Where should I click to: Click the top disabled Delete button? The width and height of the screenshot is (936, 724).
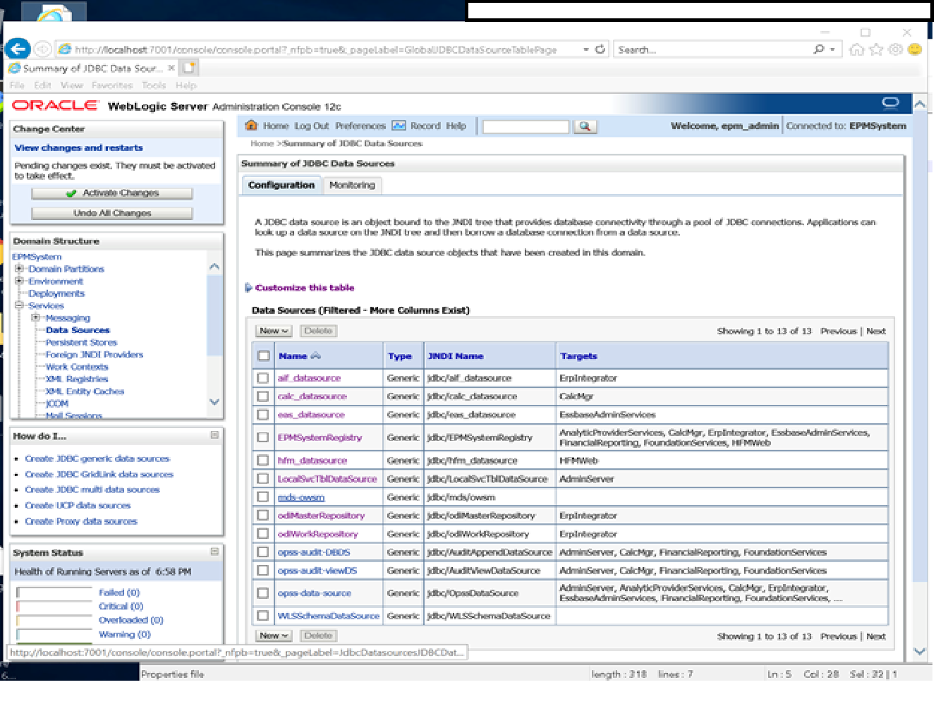pyautogui.click(x=318, y=331)
